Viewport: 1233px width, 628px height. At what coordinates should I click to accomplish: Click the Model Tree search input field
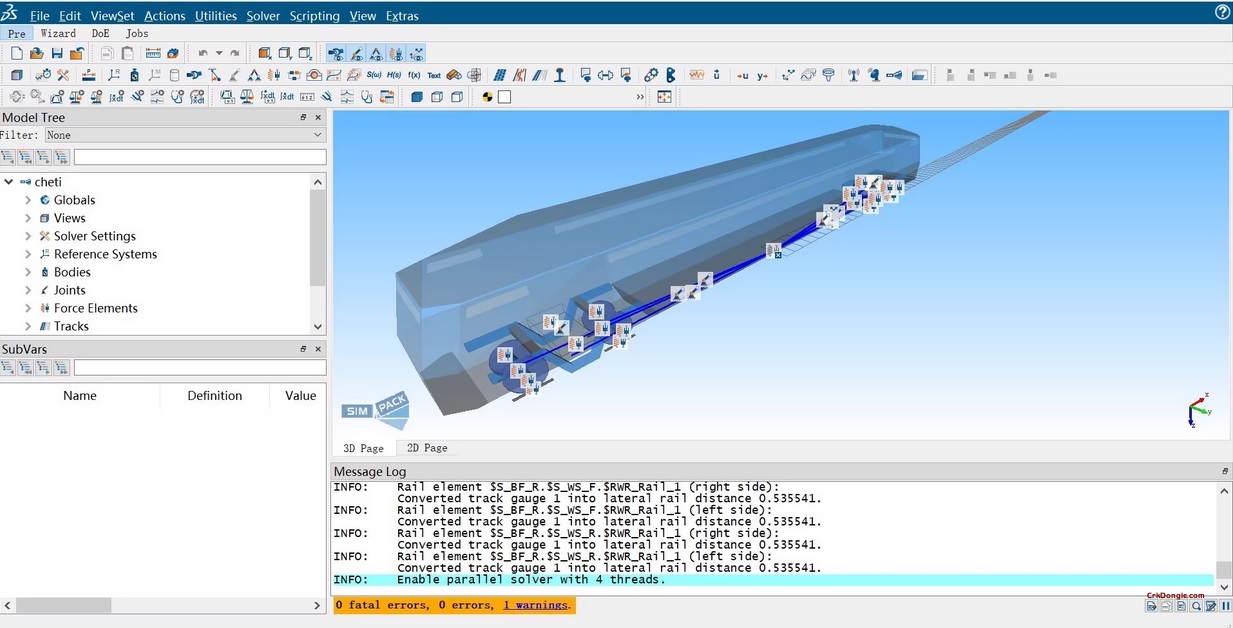[x=200, y=157]
